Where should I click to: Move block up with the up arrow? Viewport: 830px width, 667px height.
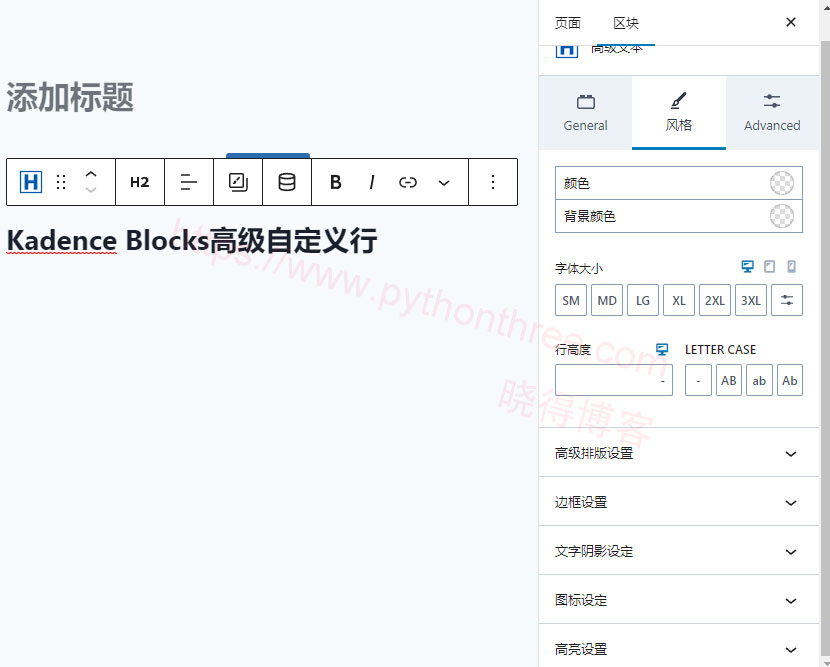pos(91,174)
